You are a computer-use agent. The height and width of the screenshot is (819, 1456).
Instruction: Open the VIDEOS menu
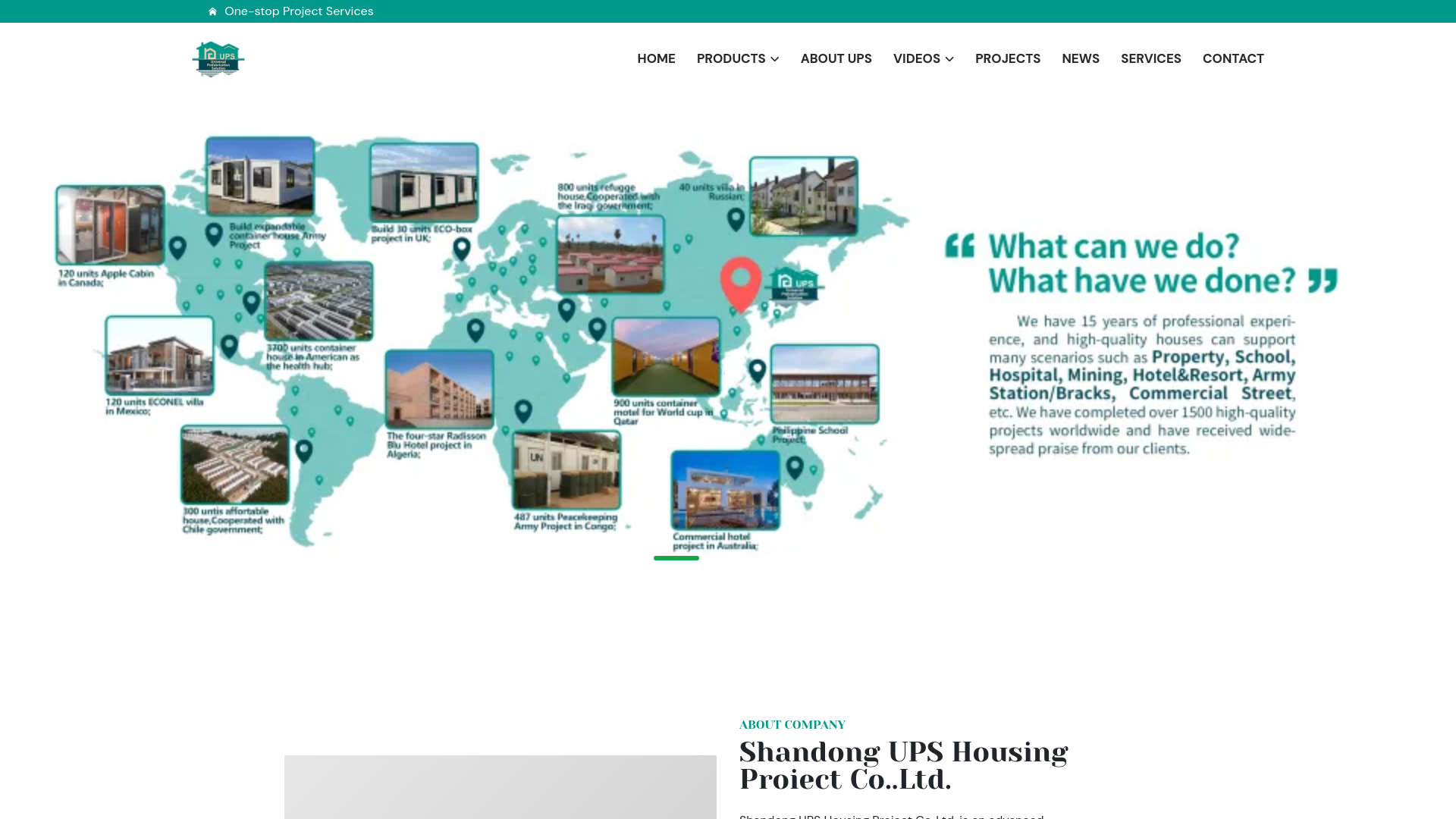tap(916, 58)
